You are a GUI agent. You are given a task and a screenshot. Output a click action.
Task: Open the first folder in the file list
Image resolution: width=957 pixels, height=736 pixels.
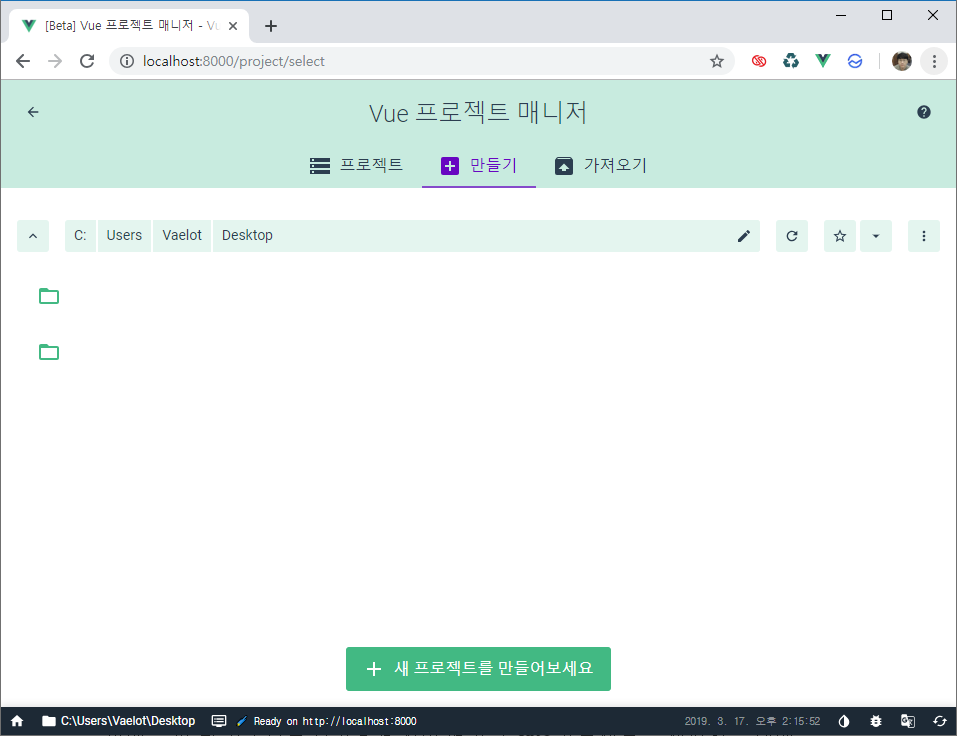point(49,296)
